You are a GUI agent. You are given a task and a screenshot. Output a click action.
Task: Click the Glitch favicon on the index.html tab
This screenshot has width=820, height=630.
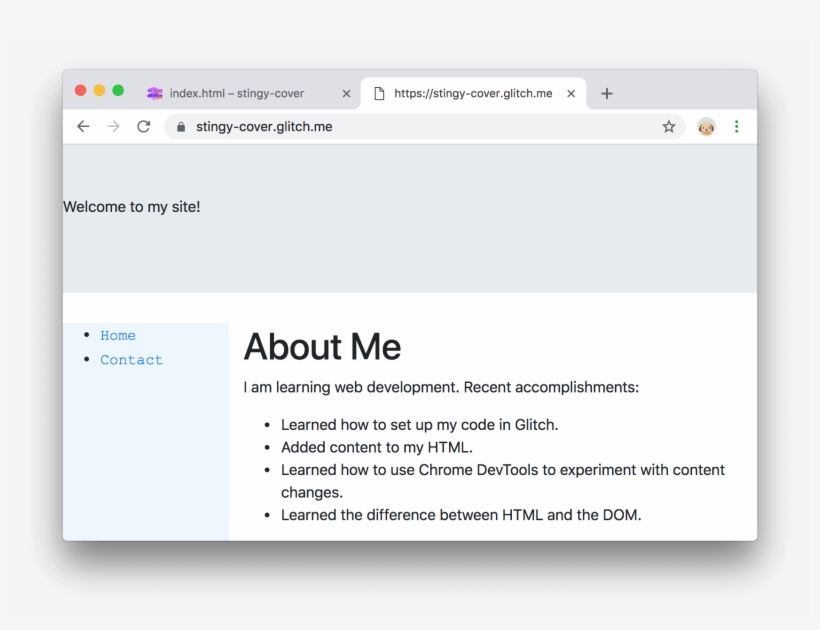pos(154,93)
